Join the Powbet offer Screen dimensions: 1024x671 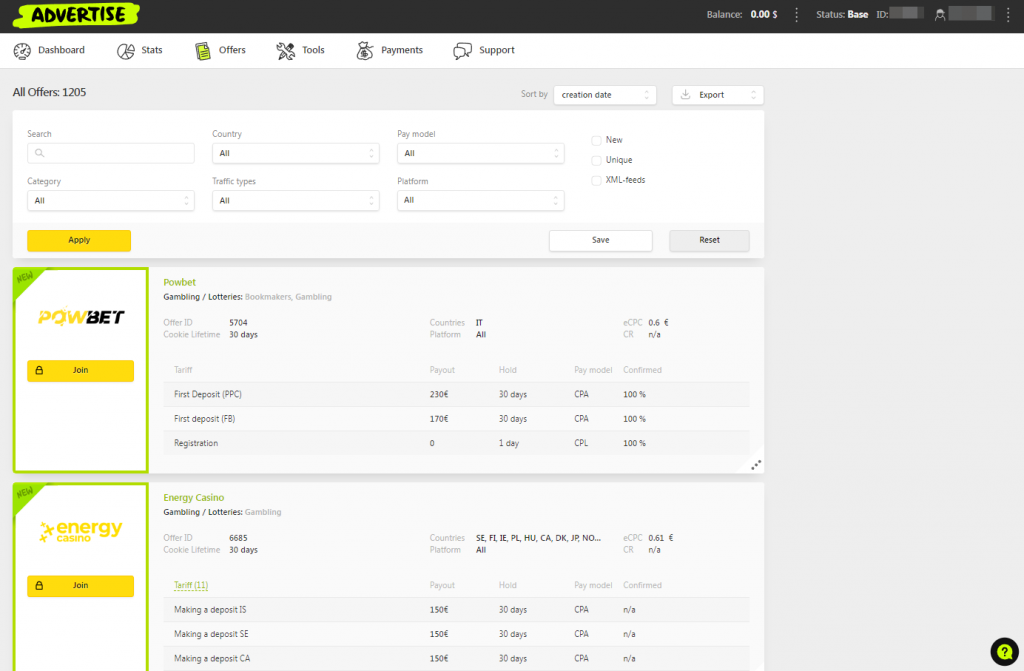80,370
